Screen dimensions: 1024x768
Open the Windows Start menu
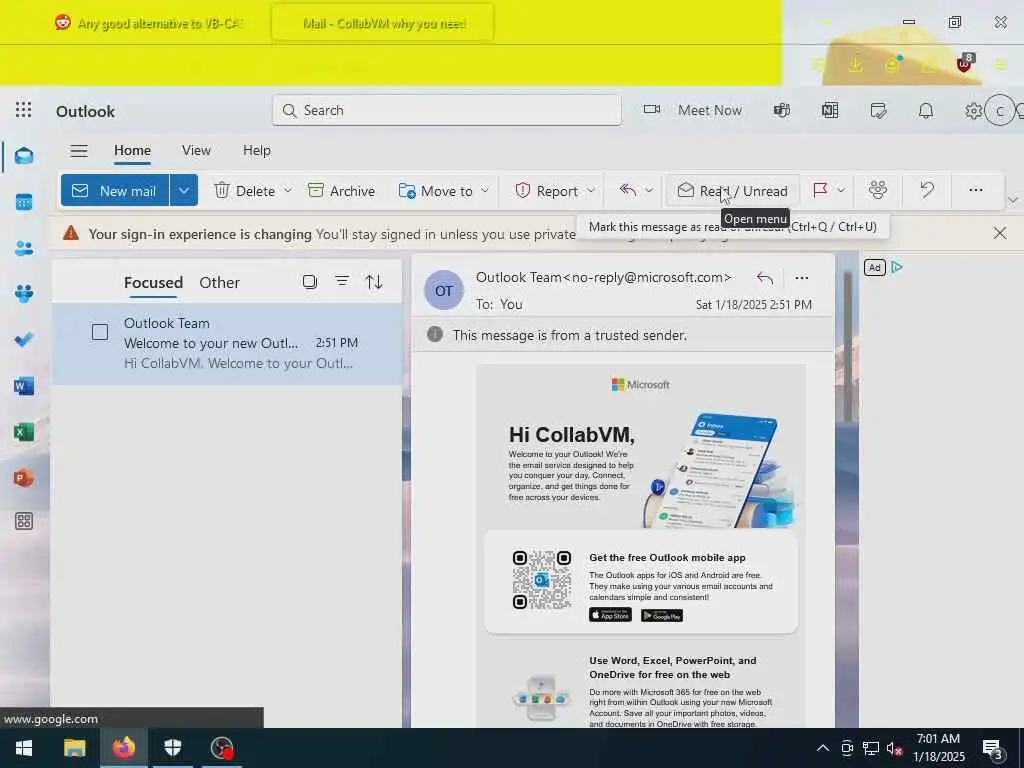coord(24,748)
